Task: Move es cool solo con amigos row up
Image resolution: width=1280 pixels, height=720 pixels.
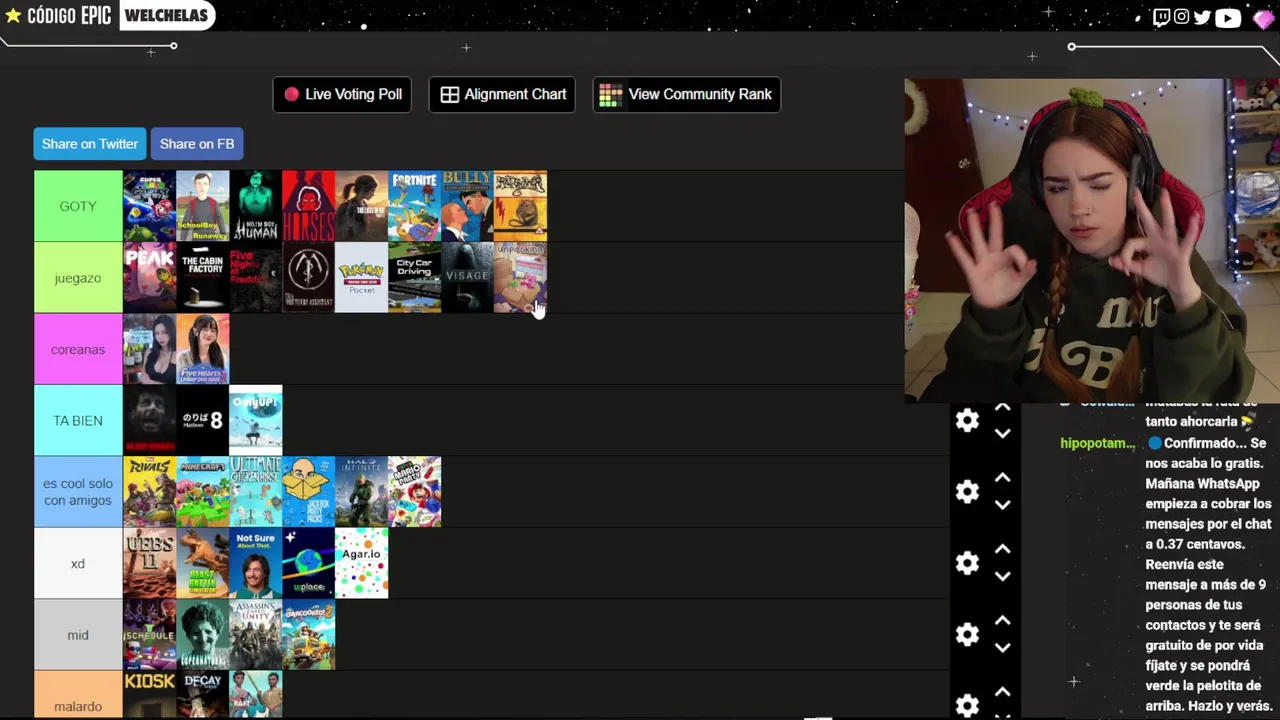Action: point(1003,479)
